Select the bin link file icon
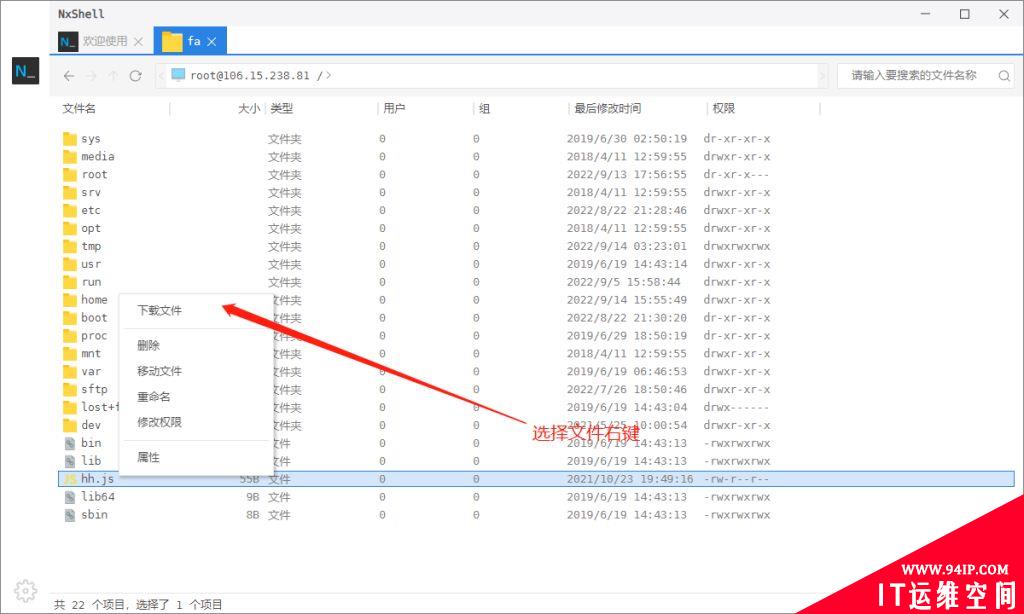The width and height of the screenshot is (1024, 614). (70, 443)
